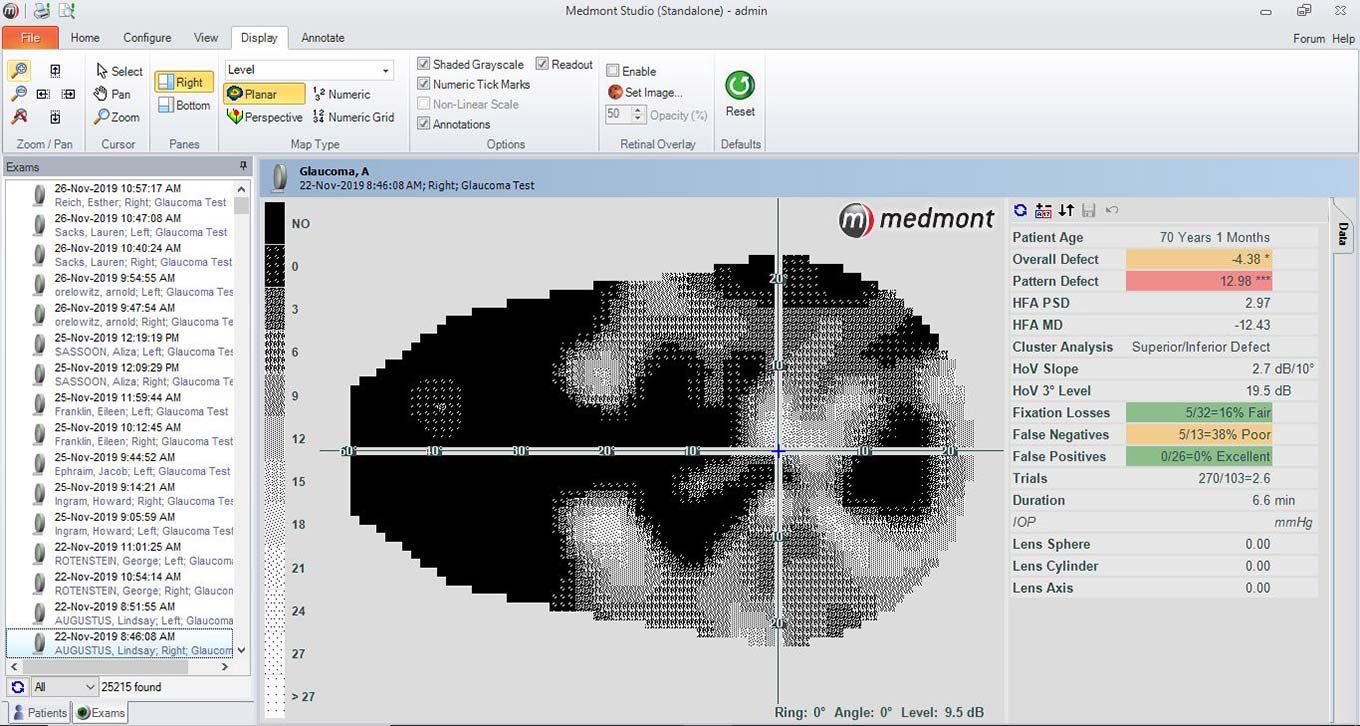
Task: Switch to Numeric Grid map view
Action: coord(353,117)
